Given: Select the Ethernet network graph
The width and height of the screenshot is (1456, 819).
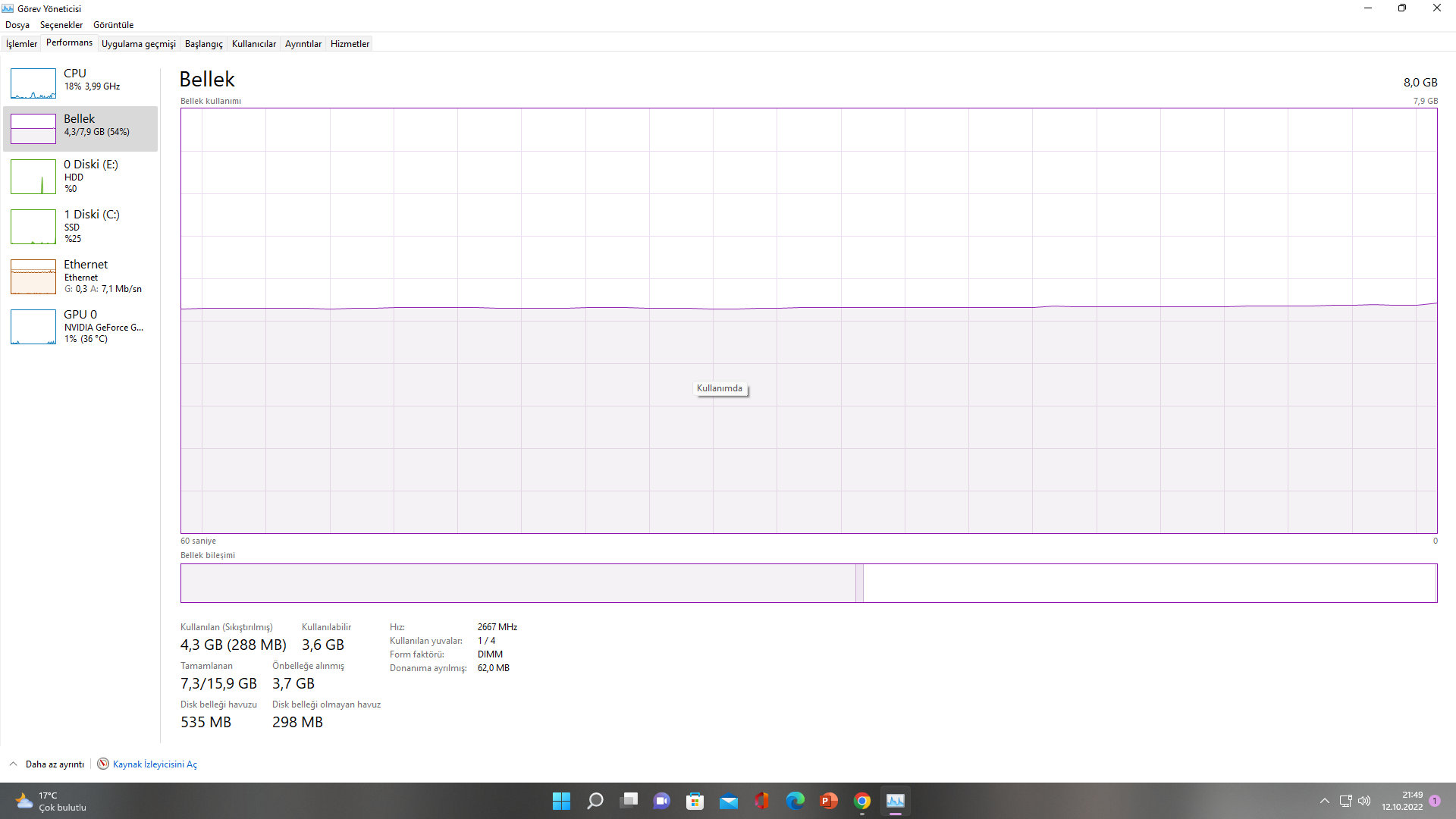Looking at the screenshot, I should click(33, 277).
